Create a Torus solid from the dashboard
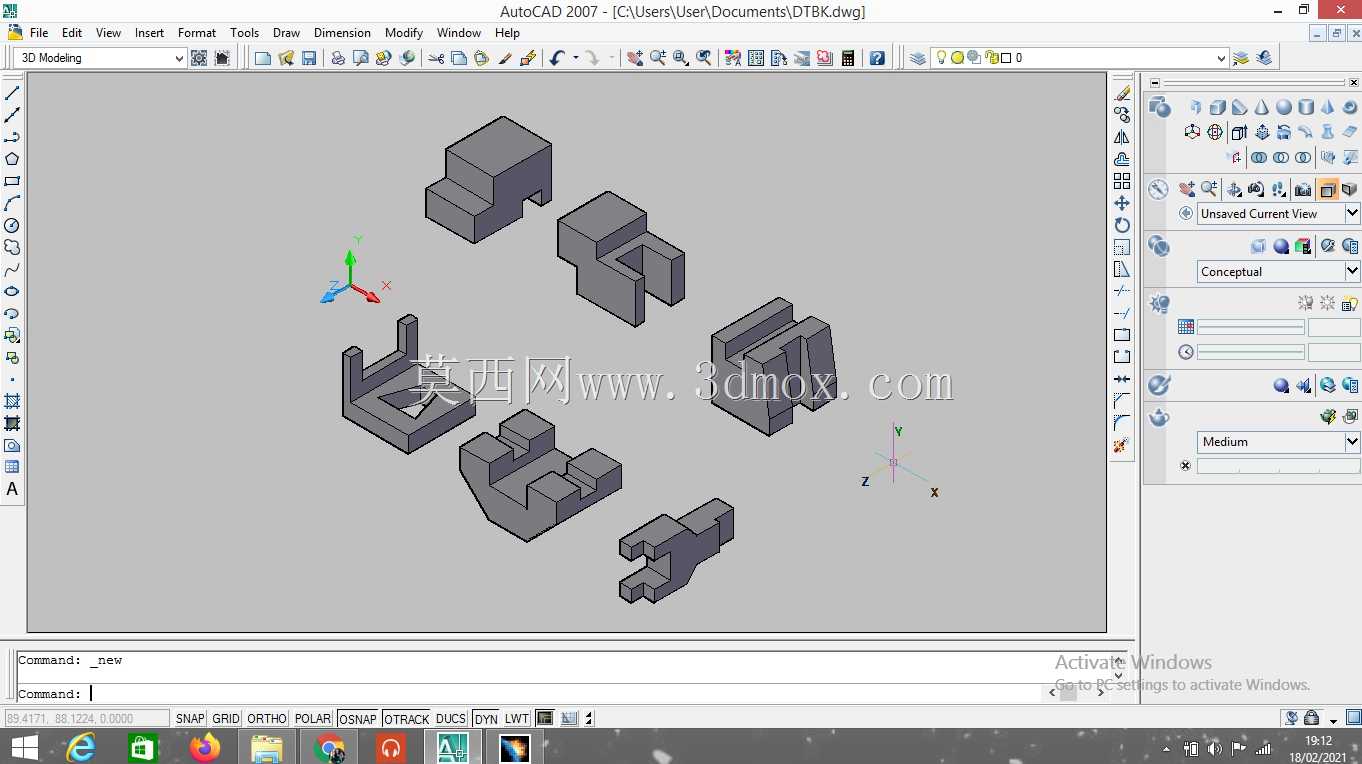This screenshot has height=764, width=1362. [1349, 107]
